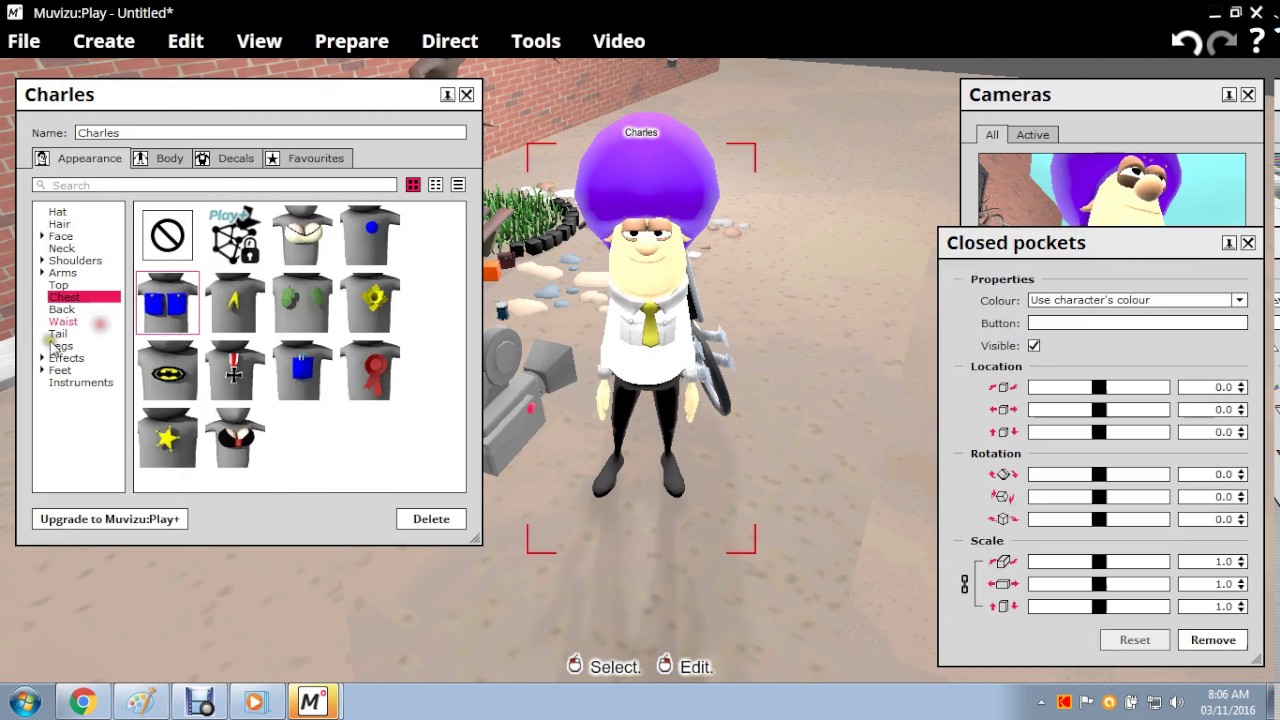1280x720 pixels.
Task: Switch to small grid thumbnail view
Action: [435, 185]
